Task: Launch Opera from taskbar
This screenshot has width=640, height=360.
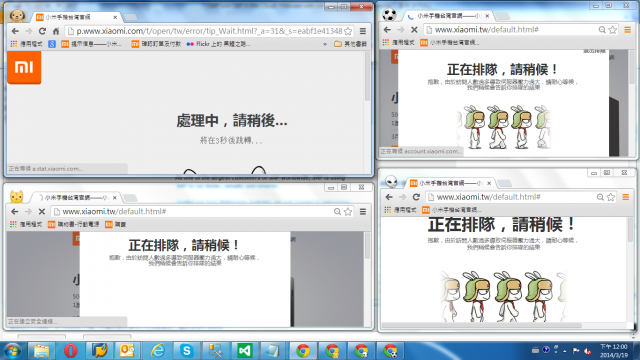Action: [x=70, y=351]
